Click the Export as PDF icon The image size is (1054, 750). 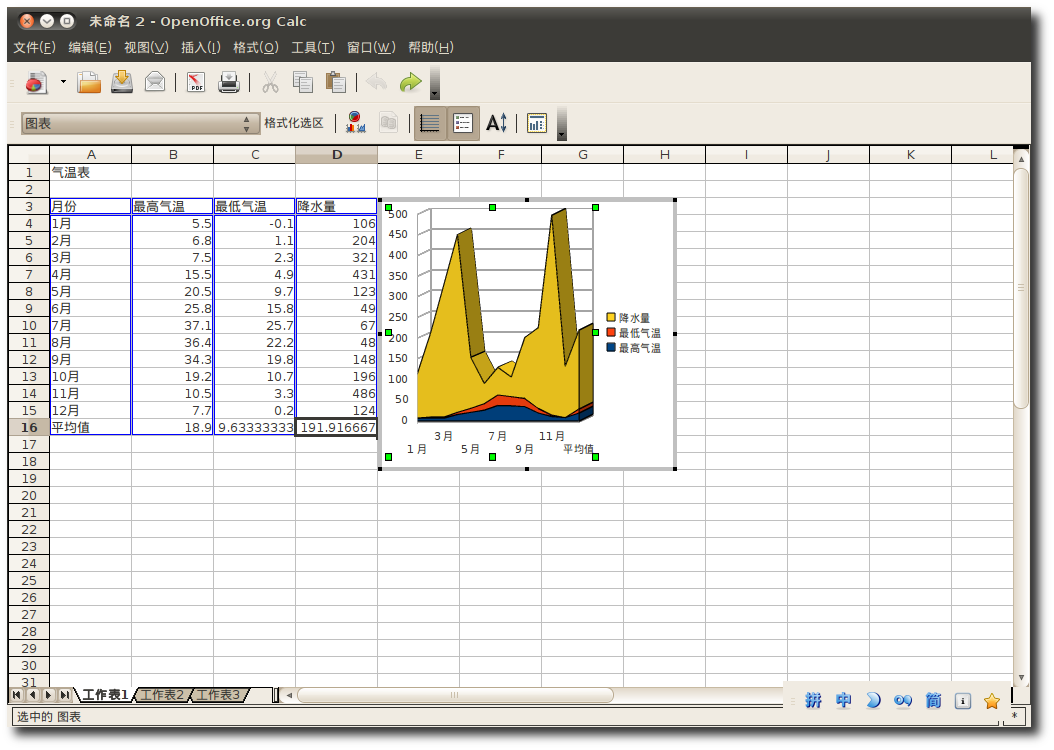pyautogui.click(x=196, y=83)
